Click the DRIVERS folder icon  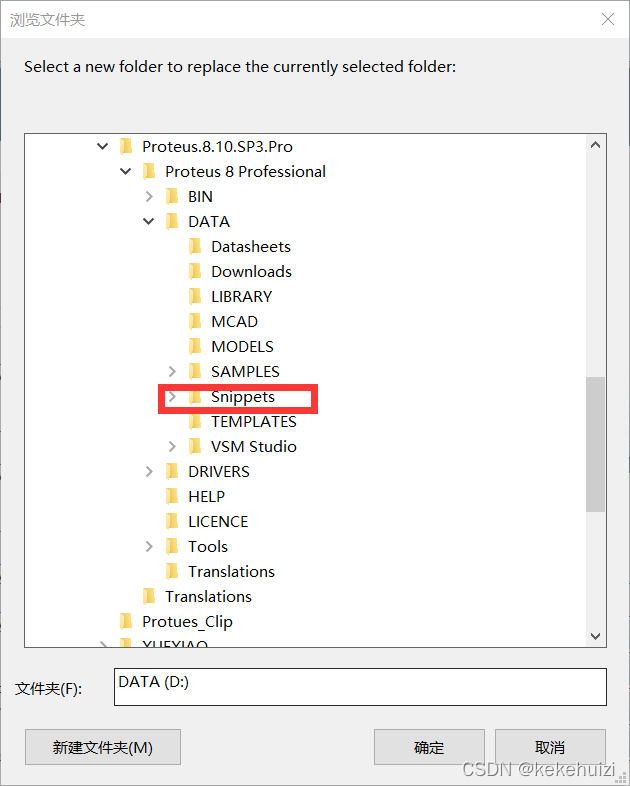tap(172, 471)
